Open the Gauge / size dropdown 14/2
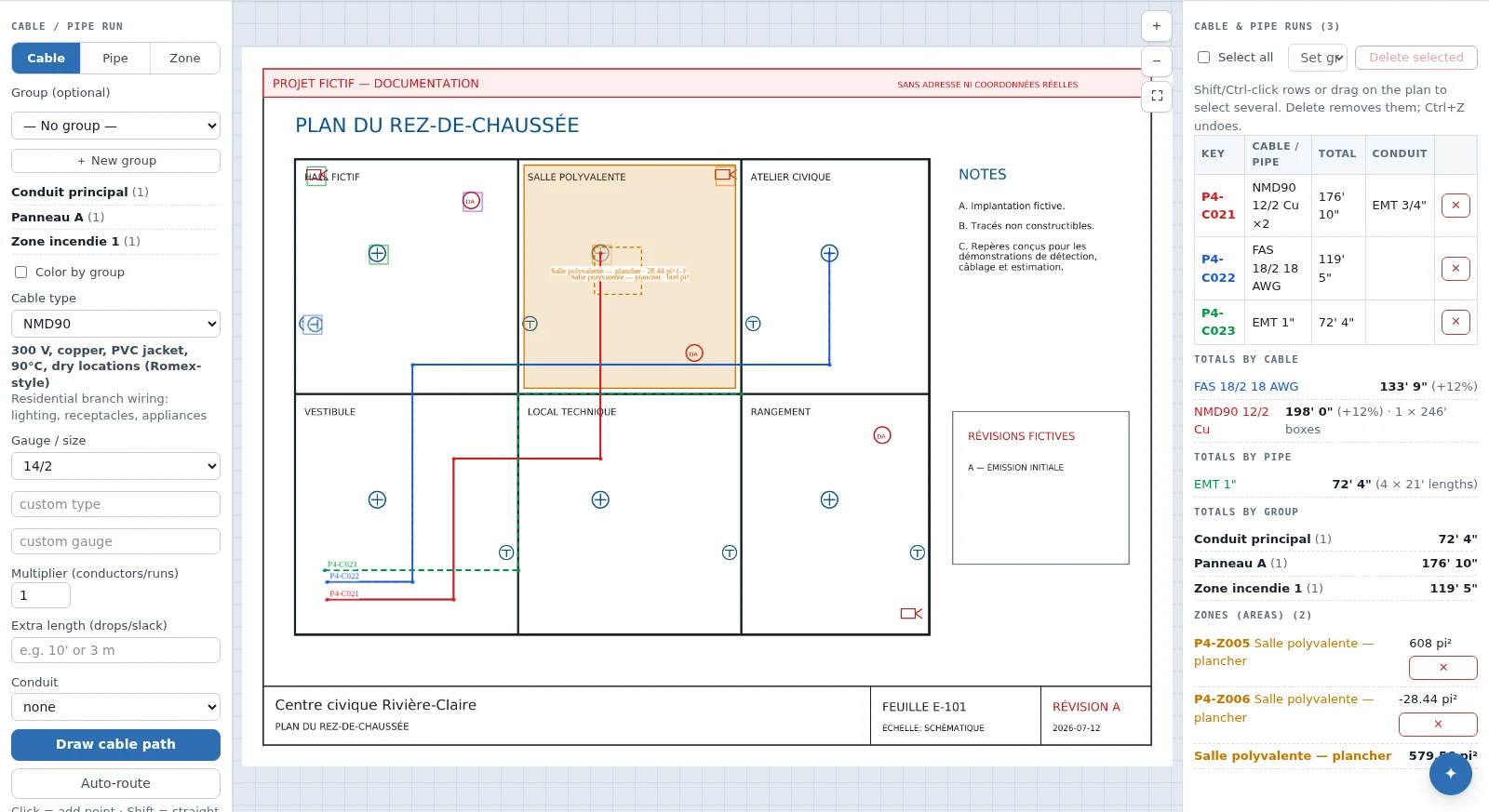This screenshot has width=1489, height=812. [115, 466]
